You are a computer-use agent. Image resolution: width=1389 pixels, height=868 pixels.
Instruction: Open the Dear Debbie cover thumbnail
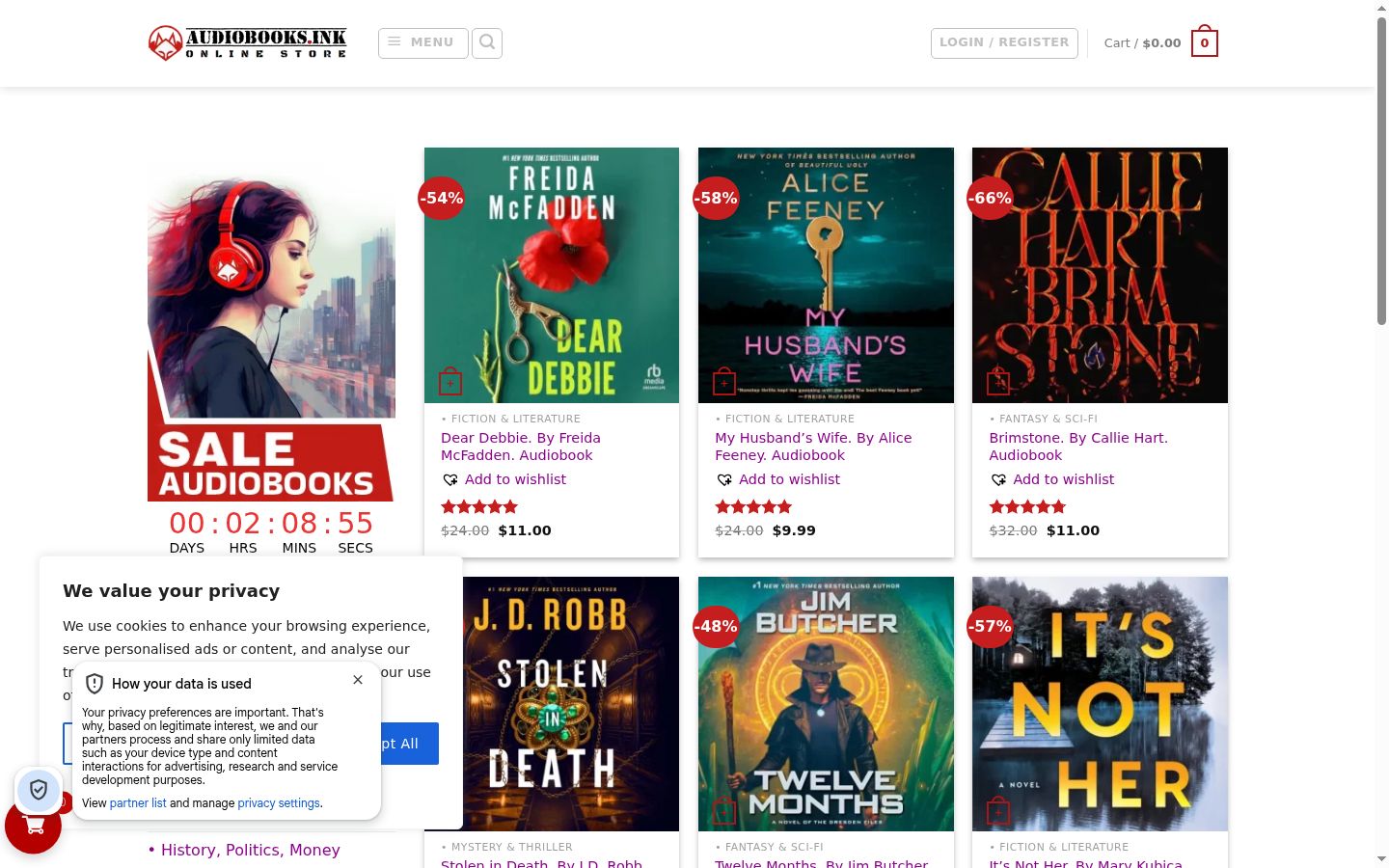pos(552,275)
